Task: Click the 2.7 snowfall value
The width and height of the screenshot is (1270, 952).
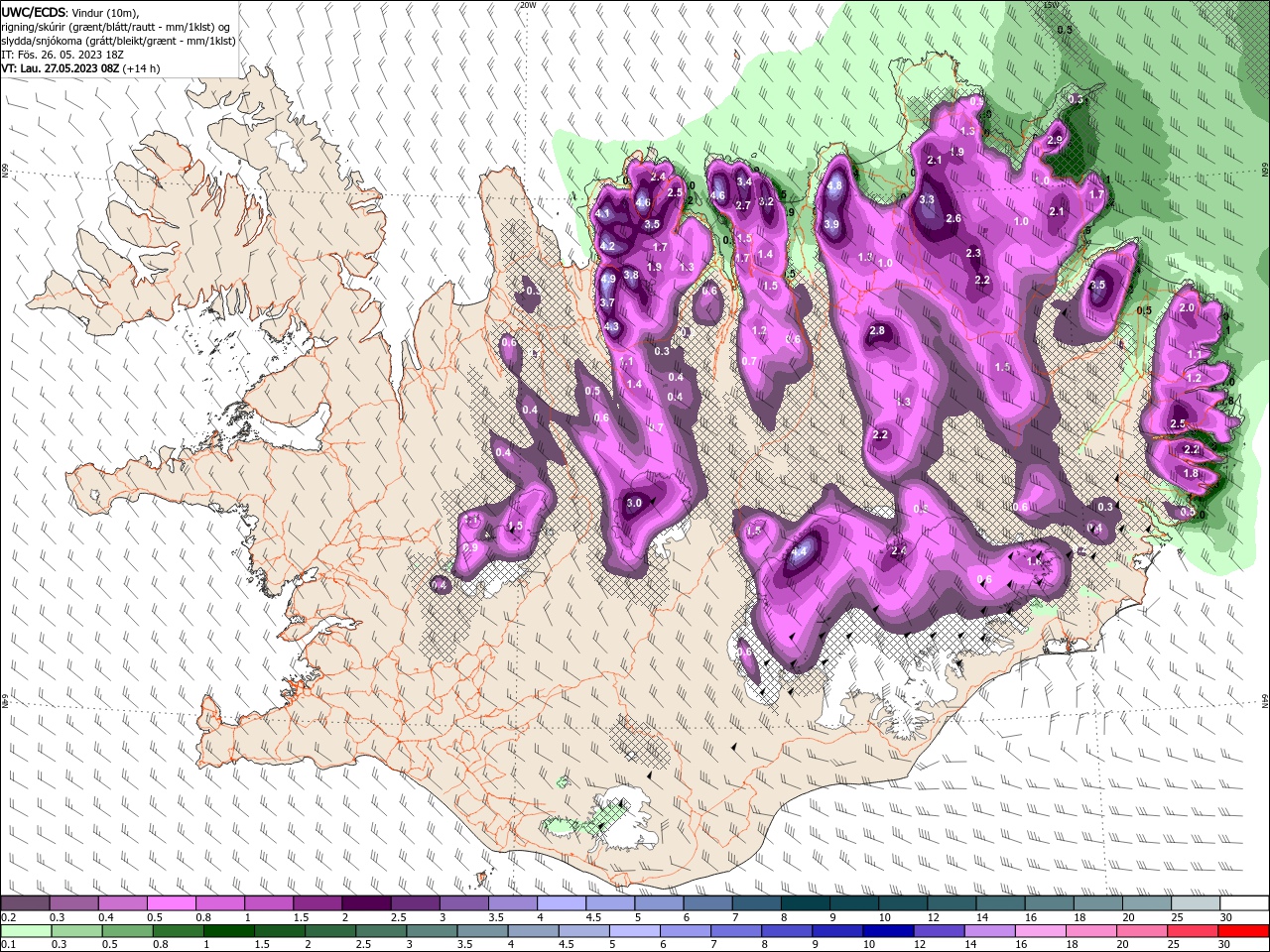Action: coord(743,205)
